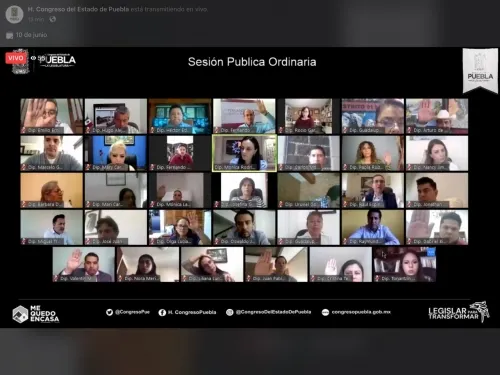
Task: Open the H. Congreso del Estado de Puebla page link
Action: click(x=78, y=9)
